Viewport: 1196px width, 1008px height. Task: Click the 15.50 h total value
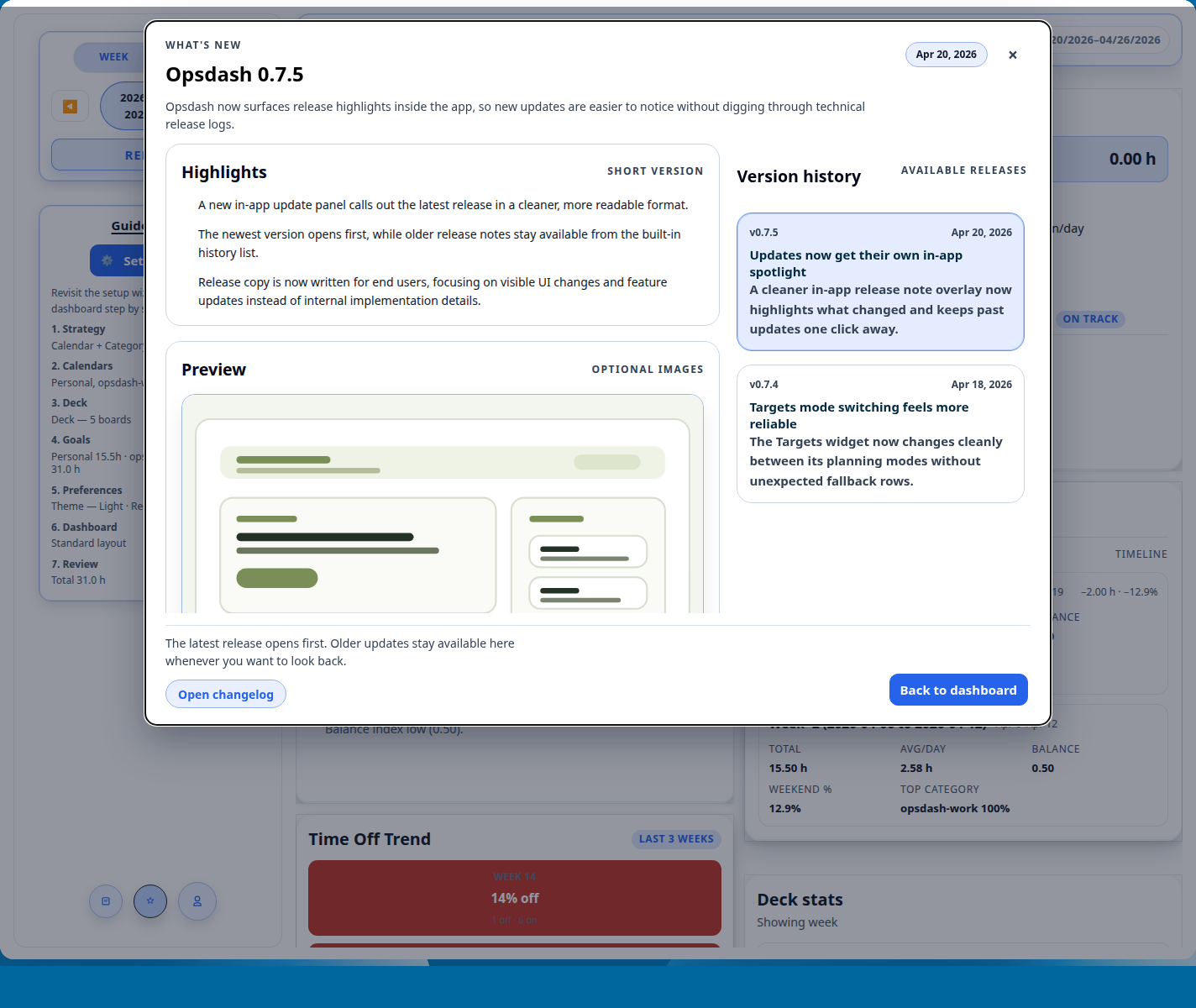point(788,769)
